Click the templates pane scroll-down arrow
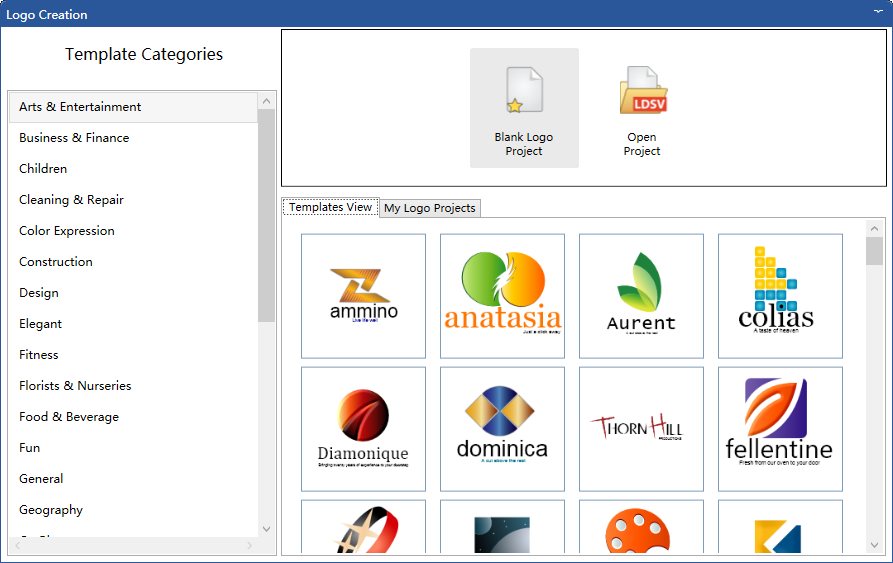 pyautogui.click(x=875, y=545)
